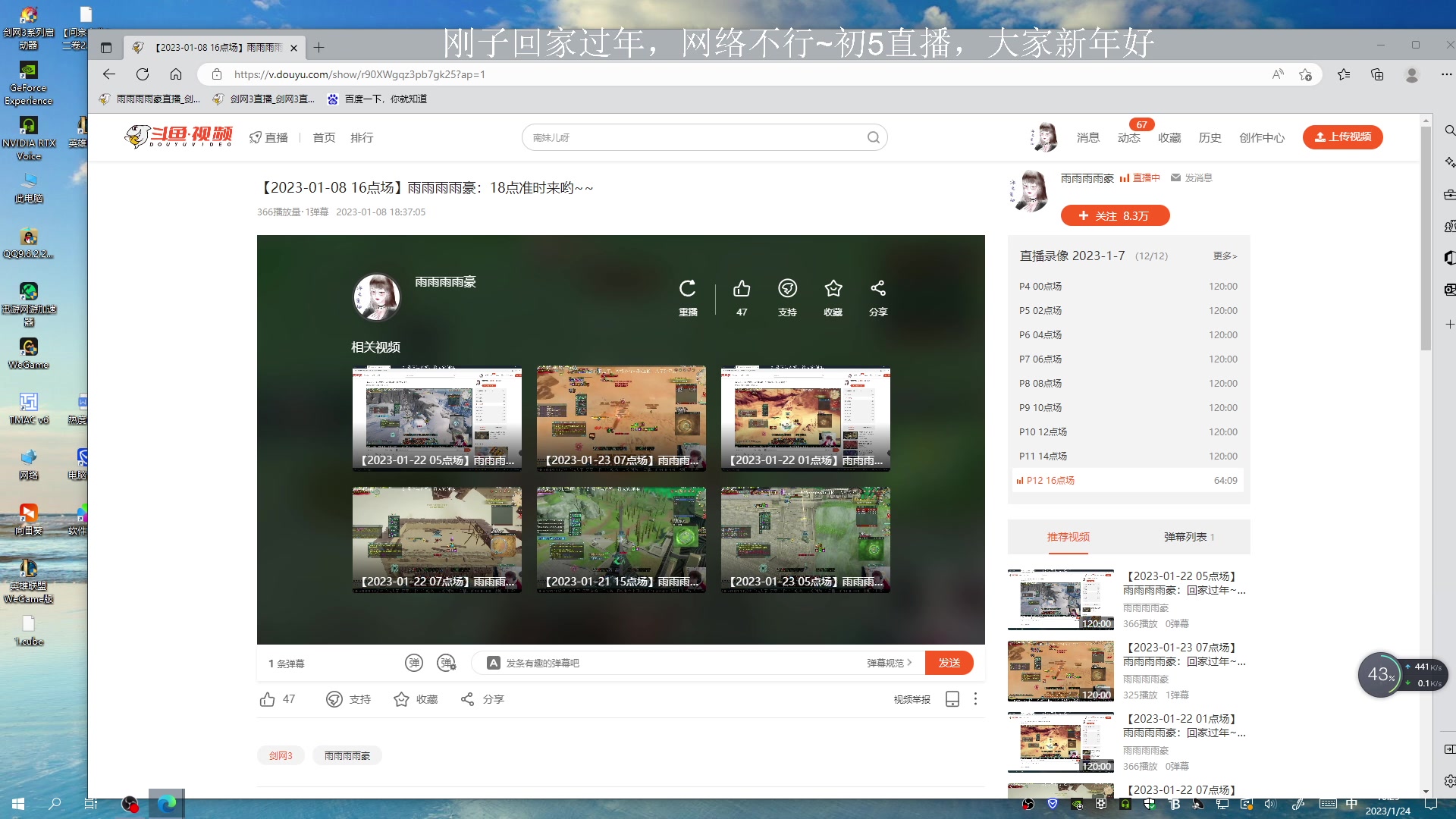Click 分享 share below the video player
The height and width of the screenshot is (819, 1456).
coord(467,699)
